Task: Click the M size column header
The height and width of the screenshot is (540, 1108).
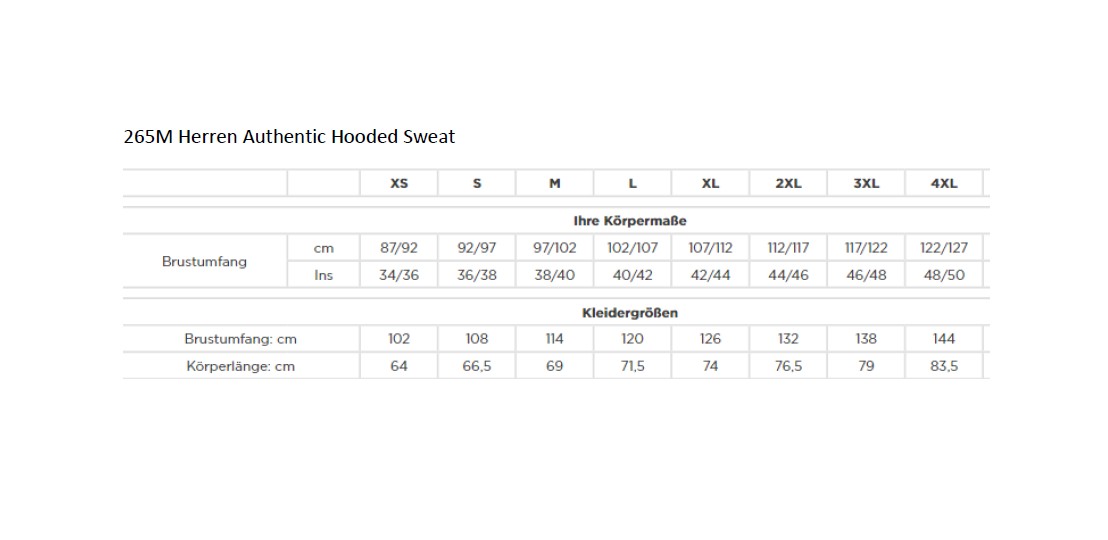Action: click(x=555, y=184)
